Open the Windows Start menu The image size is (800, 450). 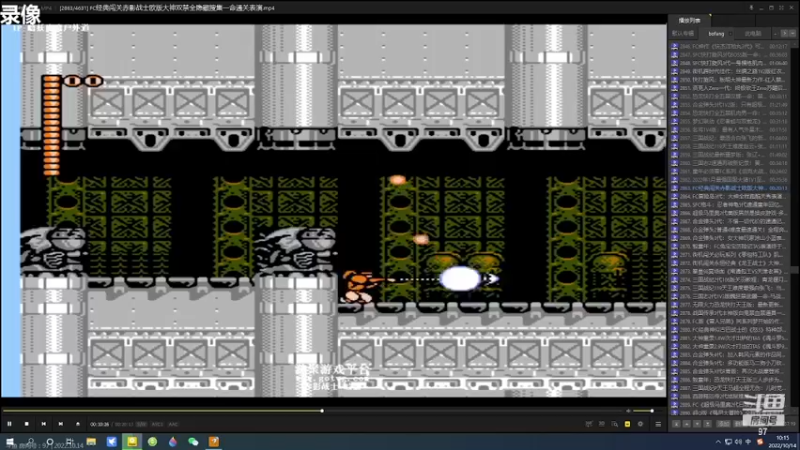[x=10, y=441]
